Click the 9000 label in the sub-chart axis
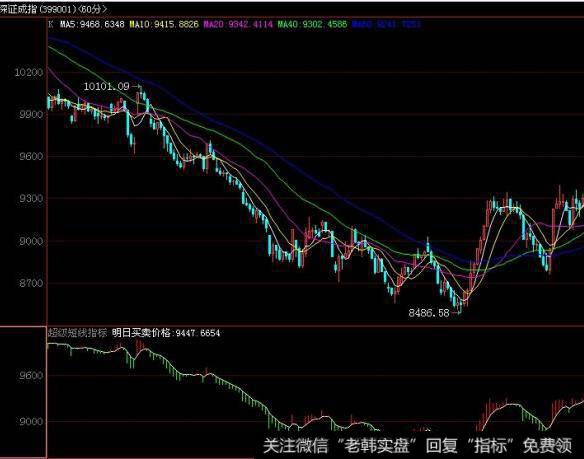Viewport: 584px width, 459px height. tap(31, 422)
